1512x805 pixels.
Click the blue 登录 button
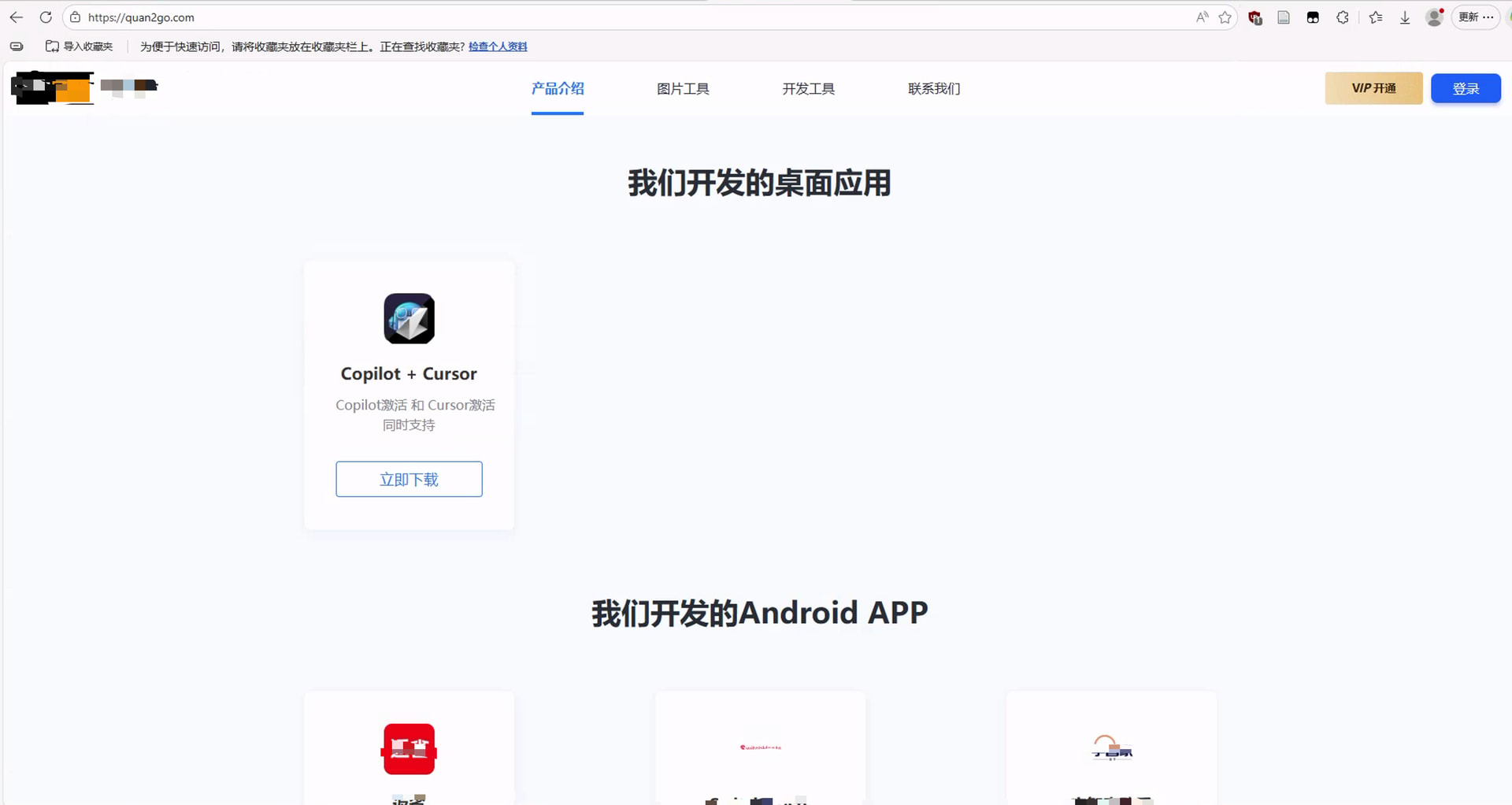pos(1466,88)
